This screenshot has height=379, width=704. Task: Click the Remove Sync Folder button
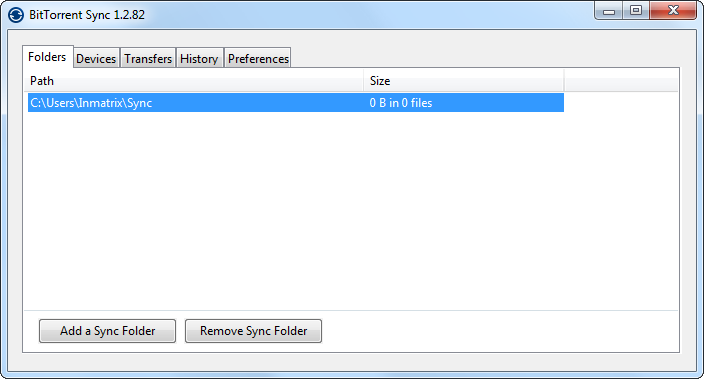coord(253,331)
